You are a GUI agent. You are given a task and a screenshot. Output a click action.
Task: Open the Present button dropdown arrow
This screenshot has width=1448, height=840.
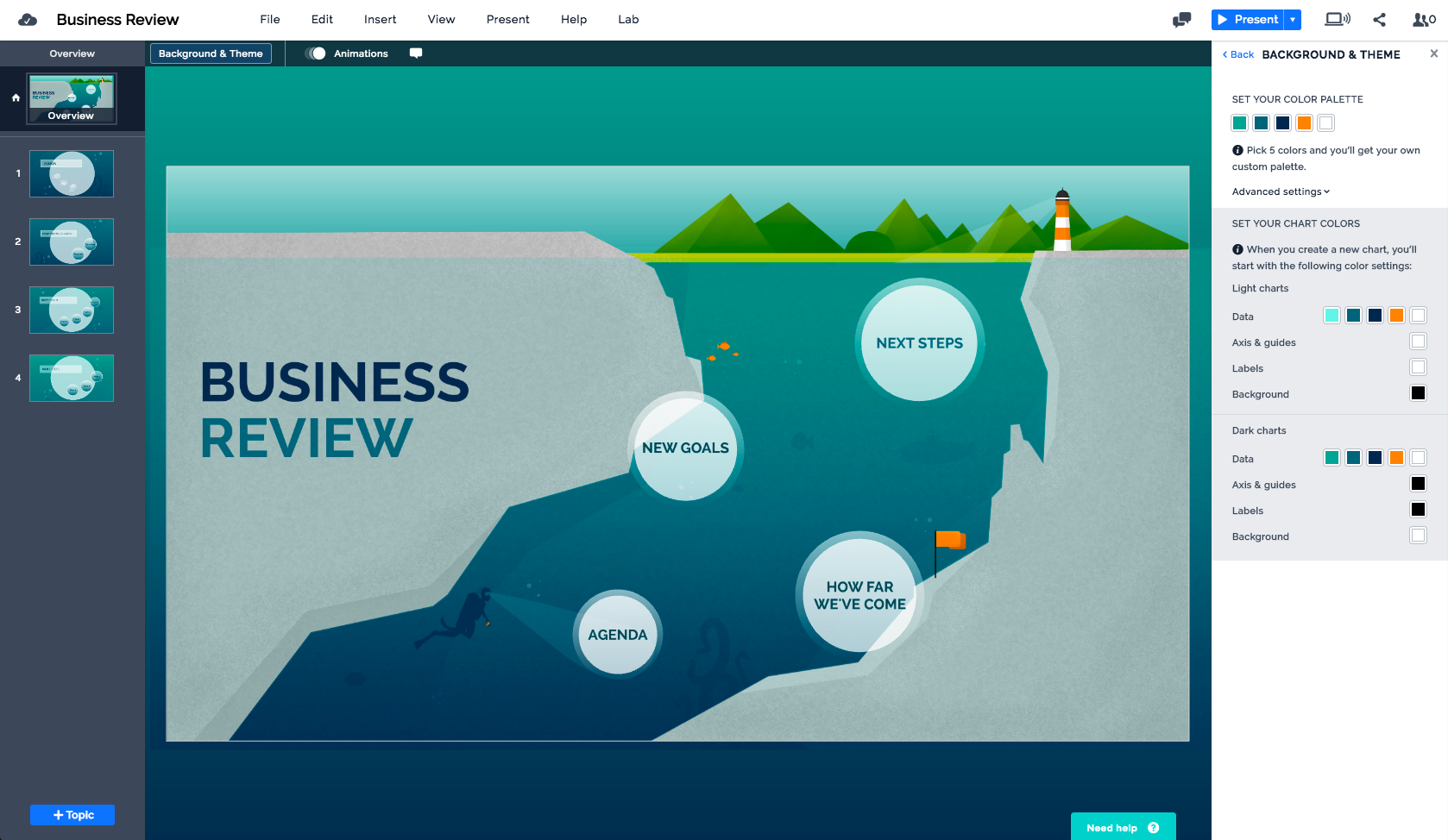point(1293,20)
